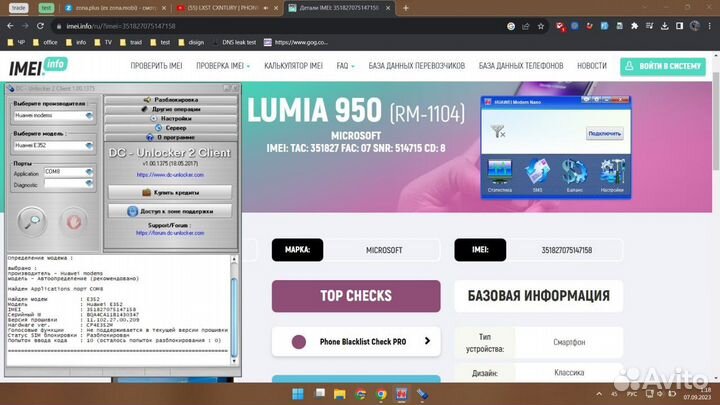Click Подключить button in Huawei Modem Nano

pos(604,134)
